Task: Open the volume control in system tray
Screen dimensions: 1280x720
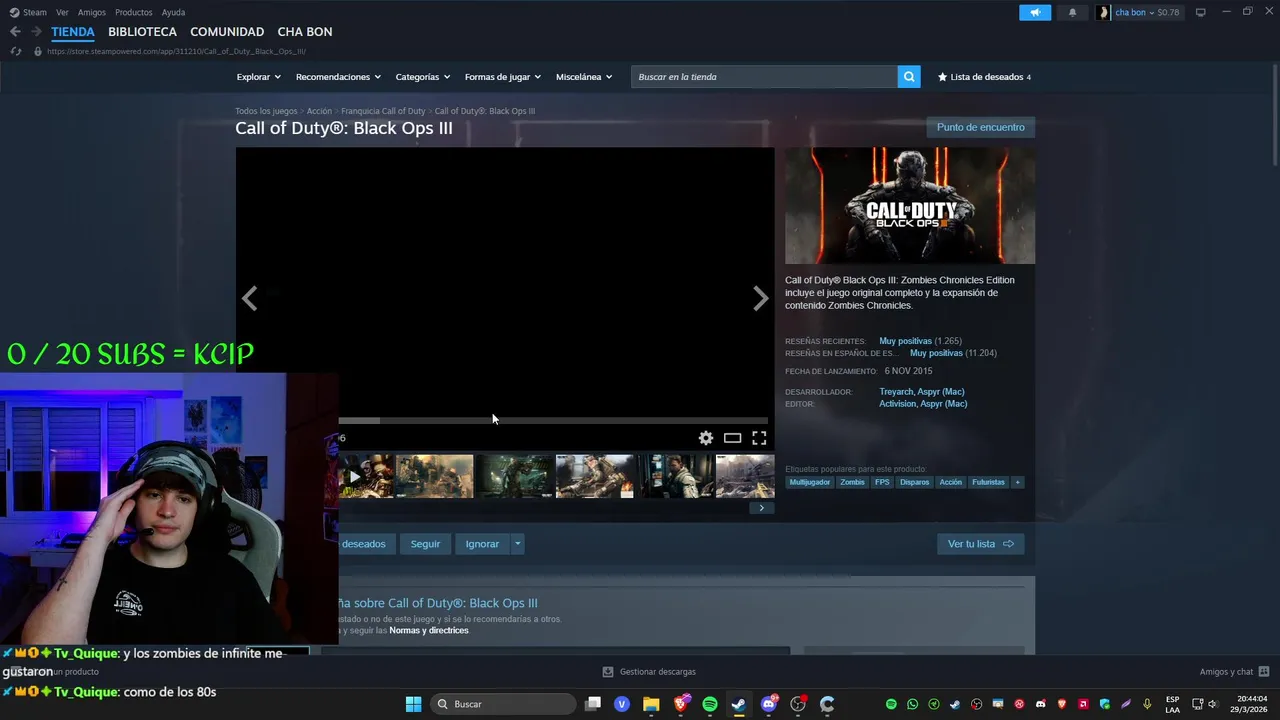Action: click(1213, 704)
